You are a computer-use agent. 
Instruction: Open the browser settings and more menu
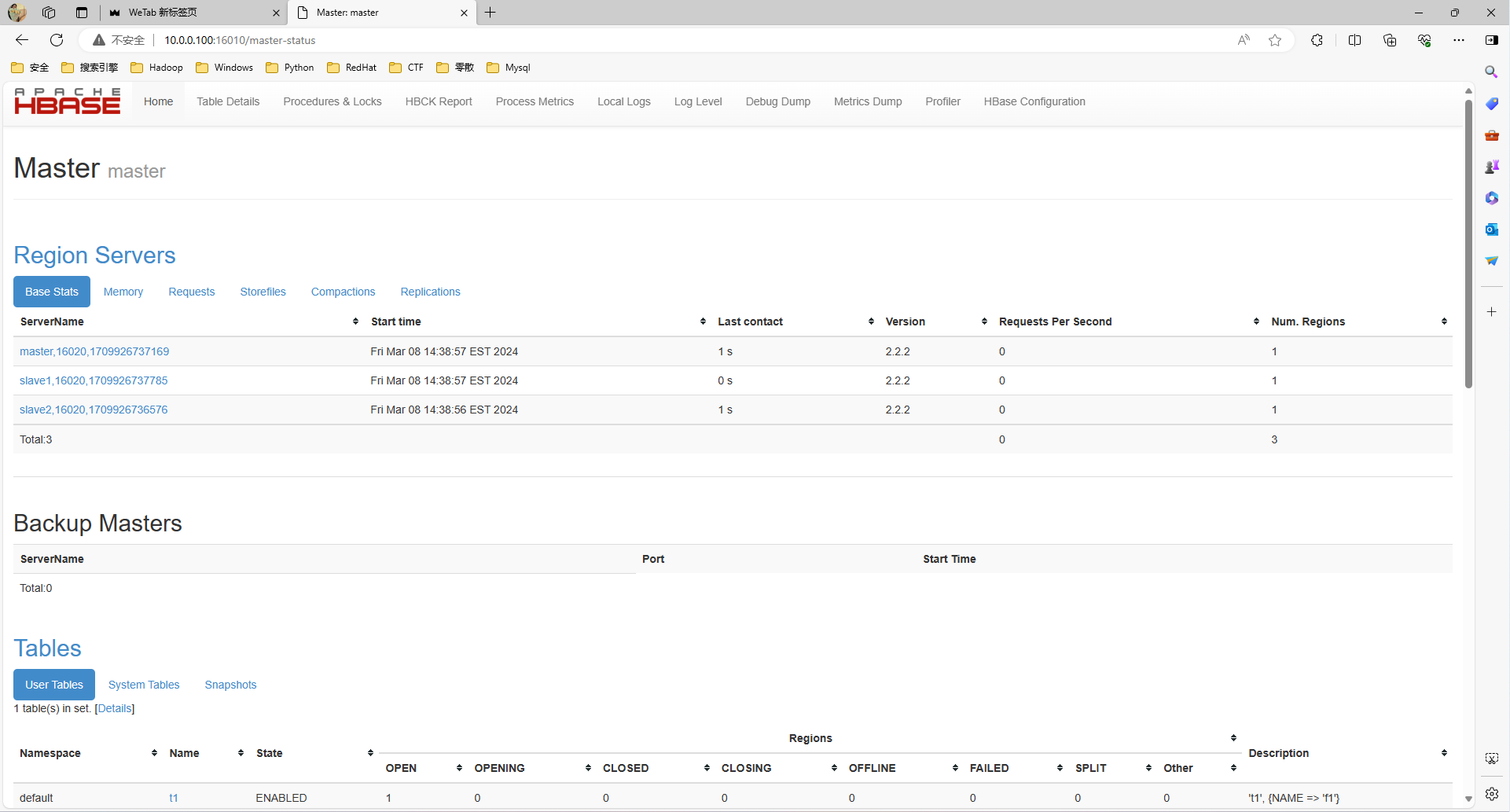[x=1459, y=40]
